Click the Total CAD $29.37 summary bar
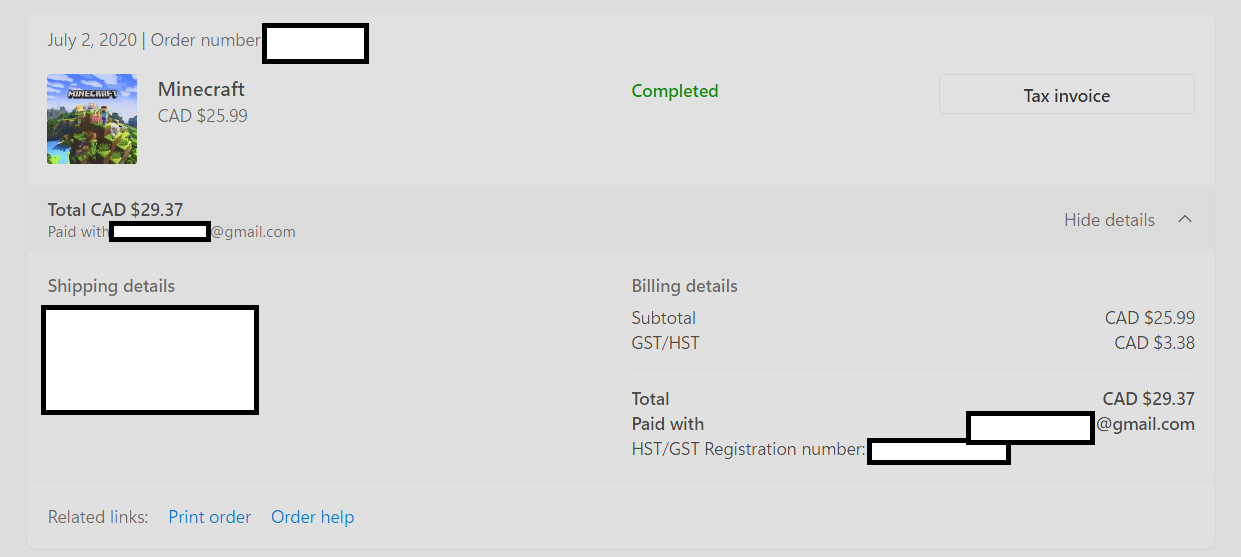The width and height of the screenshot is (1241, 557). tap(621, 219)
